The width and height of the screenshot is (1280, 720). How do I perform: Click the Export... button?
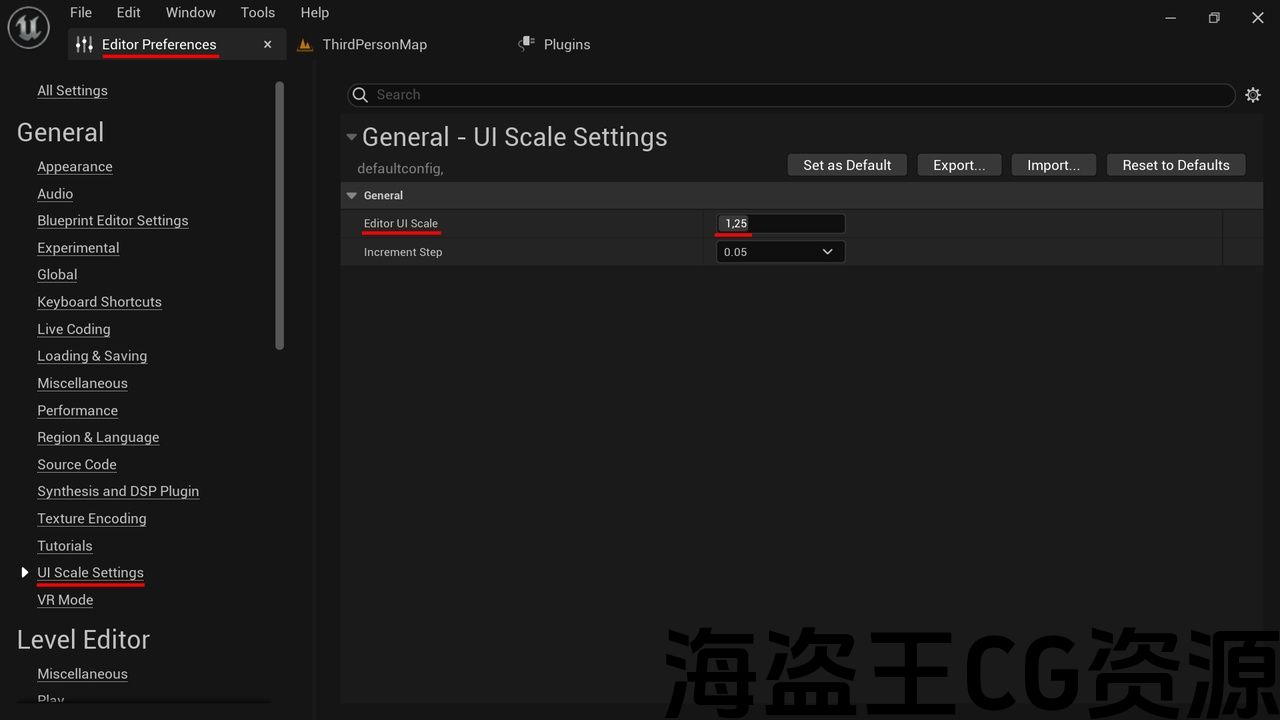[958, 165]
